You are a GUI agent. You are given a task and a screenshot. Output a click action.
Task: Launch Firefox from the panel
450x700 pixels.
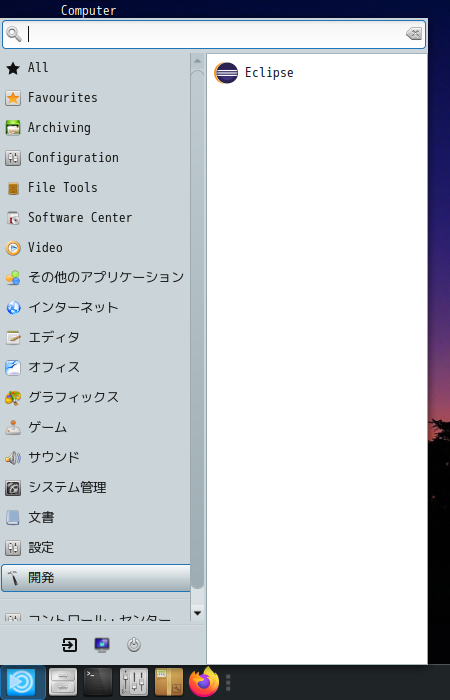click(204, 682)
